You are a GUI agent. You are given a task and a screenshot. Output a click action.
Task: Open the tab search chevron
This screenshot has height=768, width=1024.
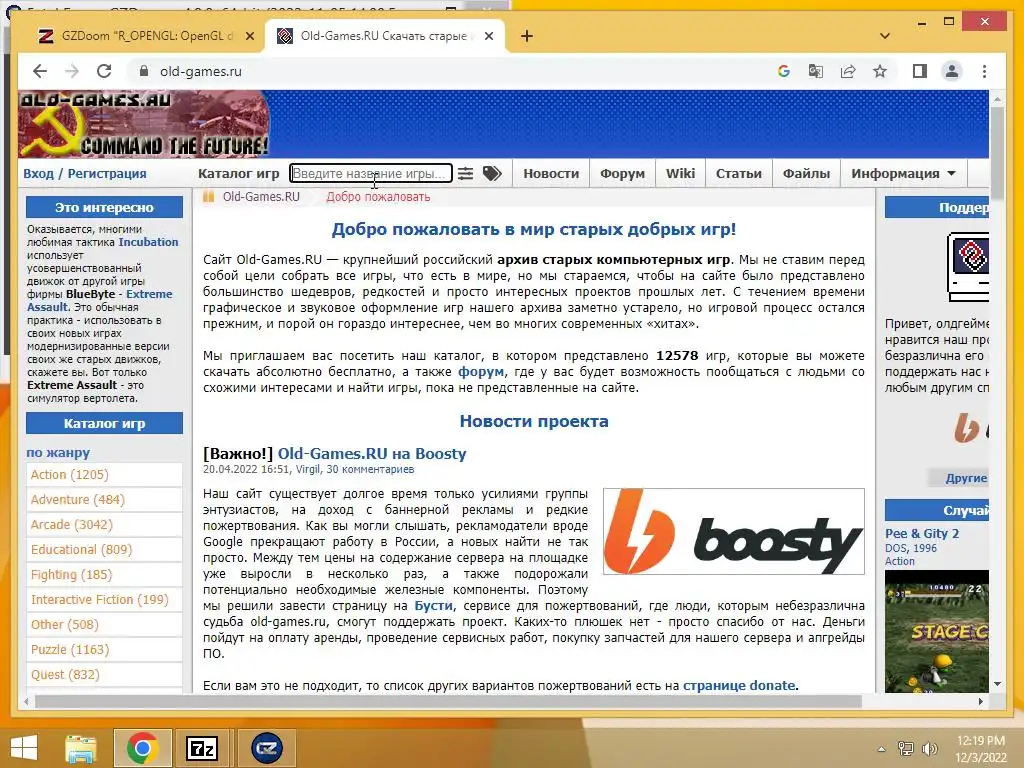pos(885,36)
